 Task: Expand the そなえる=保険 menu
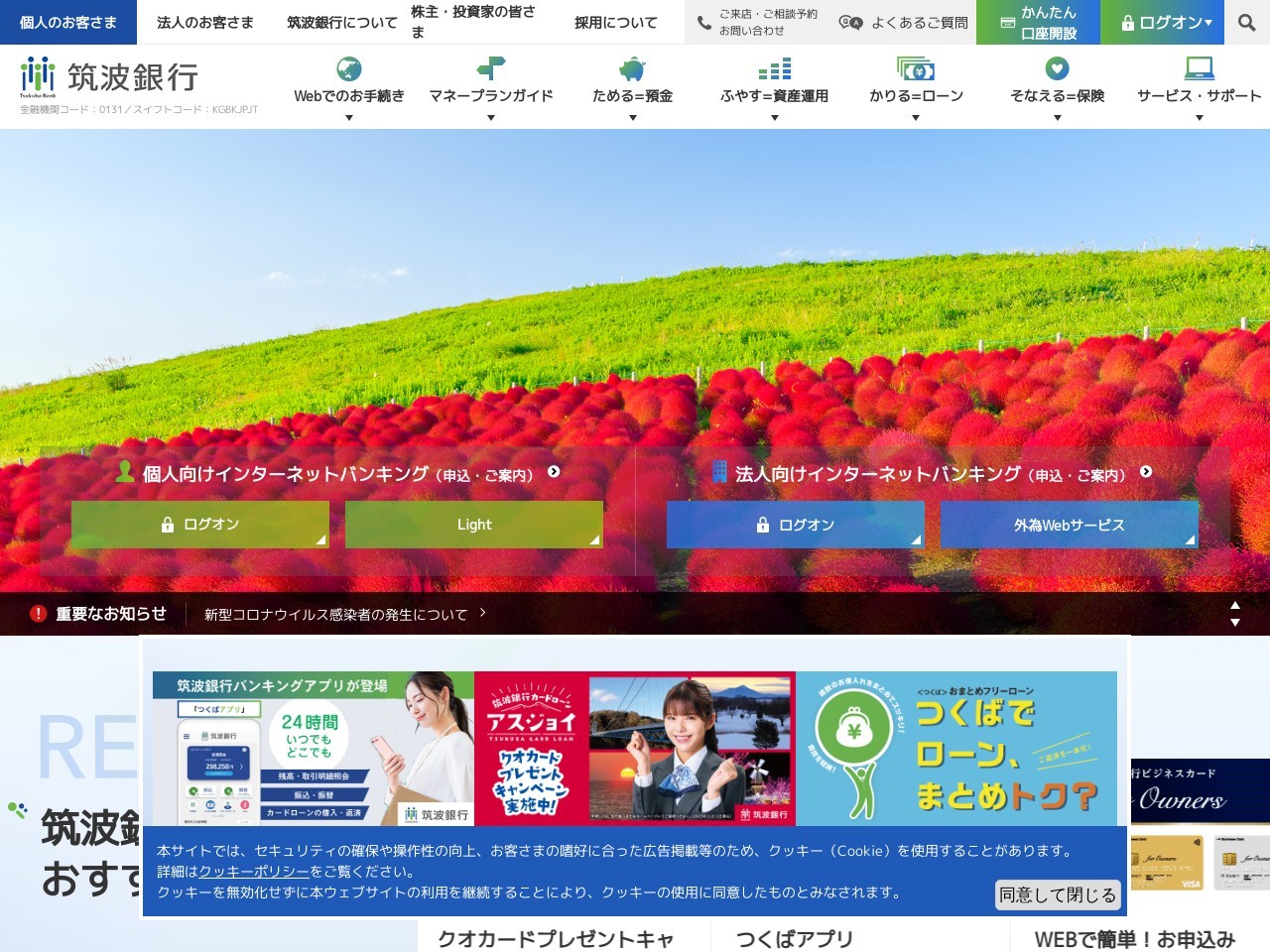pos(1058,118)
